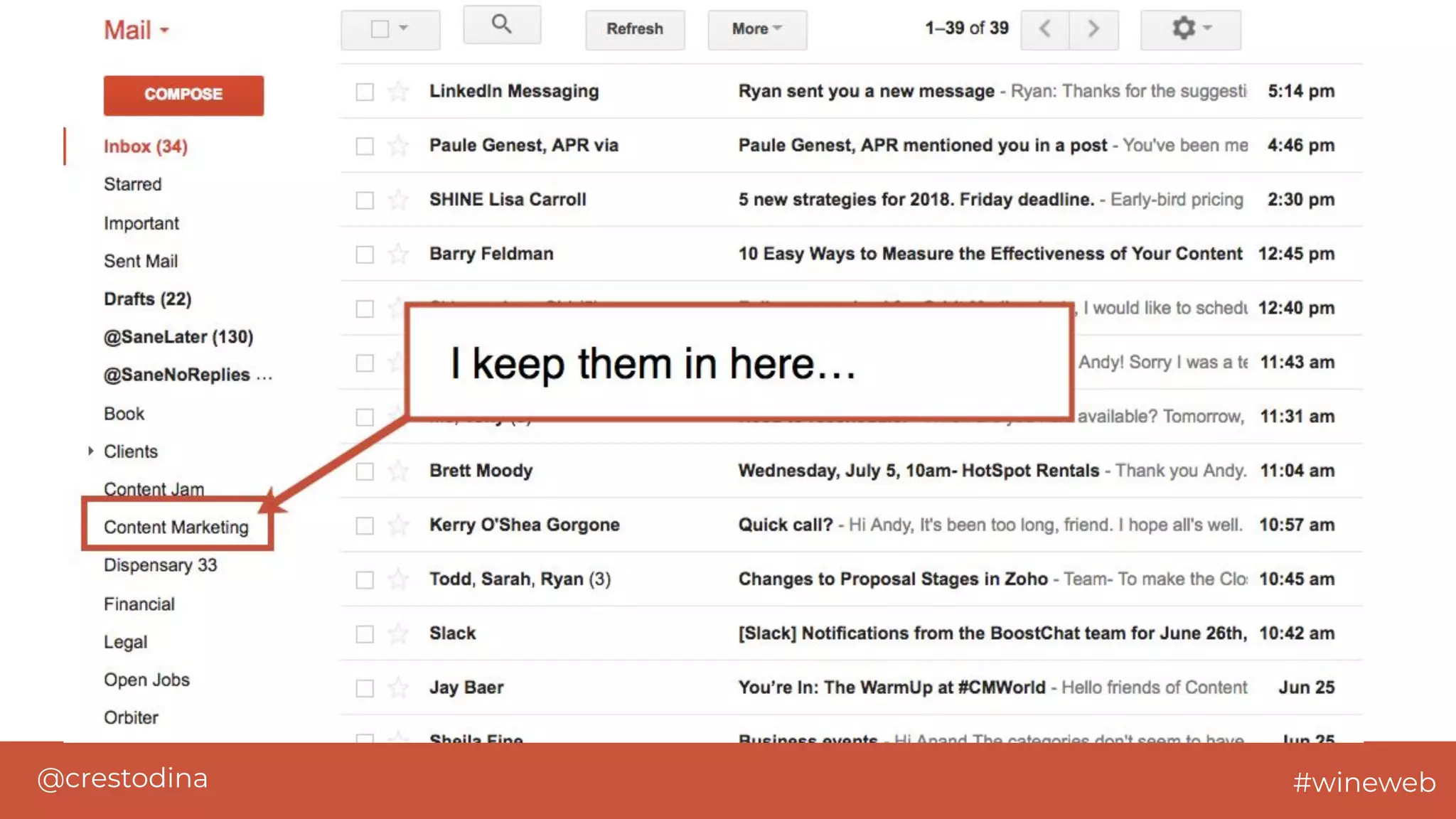Open the Content Marketing label
This screenshot has width=1456, height=819.
pos(176,527)
